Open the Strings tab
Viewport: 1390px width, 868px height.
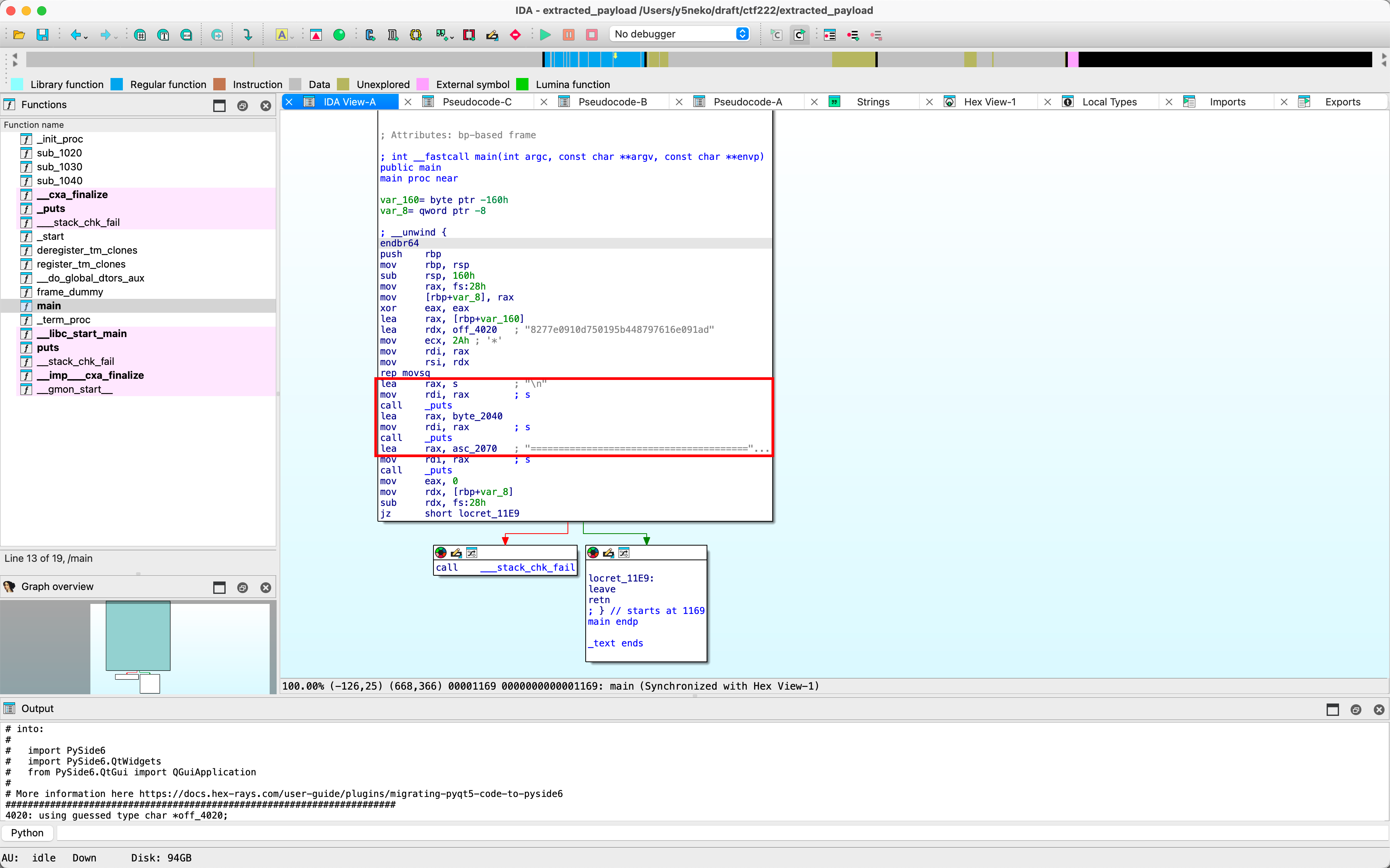pos(872,102)
